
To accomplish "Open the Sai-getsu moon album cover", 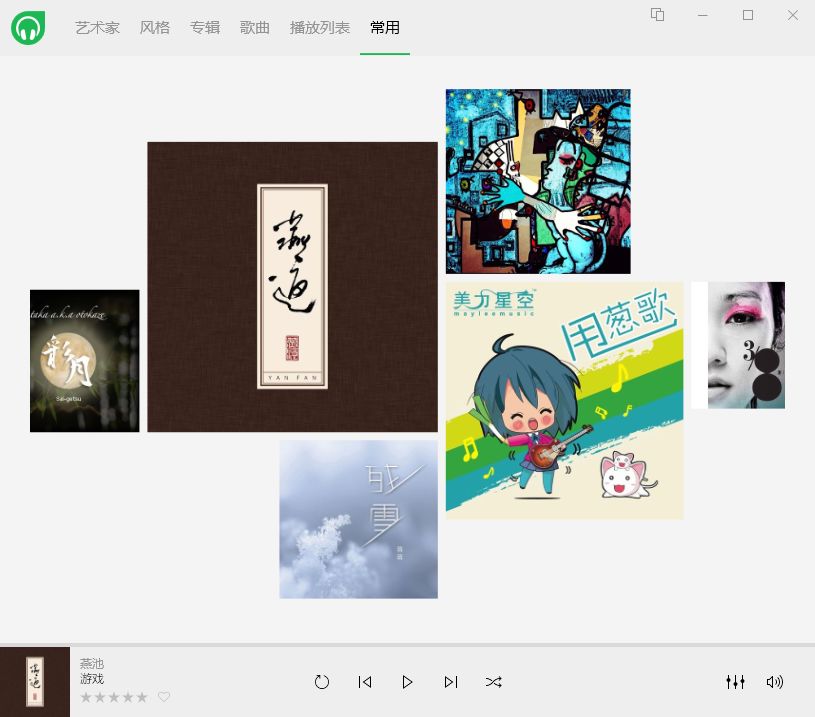I will pos(85,361).
